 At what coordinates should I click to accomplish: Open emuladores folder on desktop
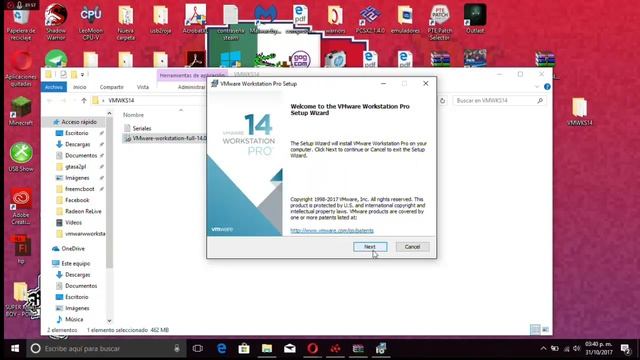[405, 20]
